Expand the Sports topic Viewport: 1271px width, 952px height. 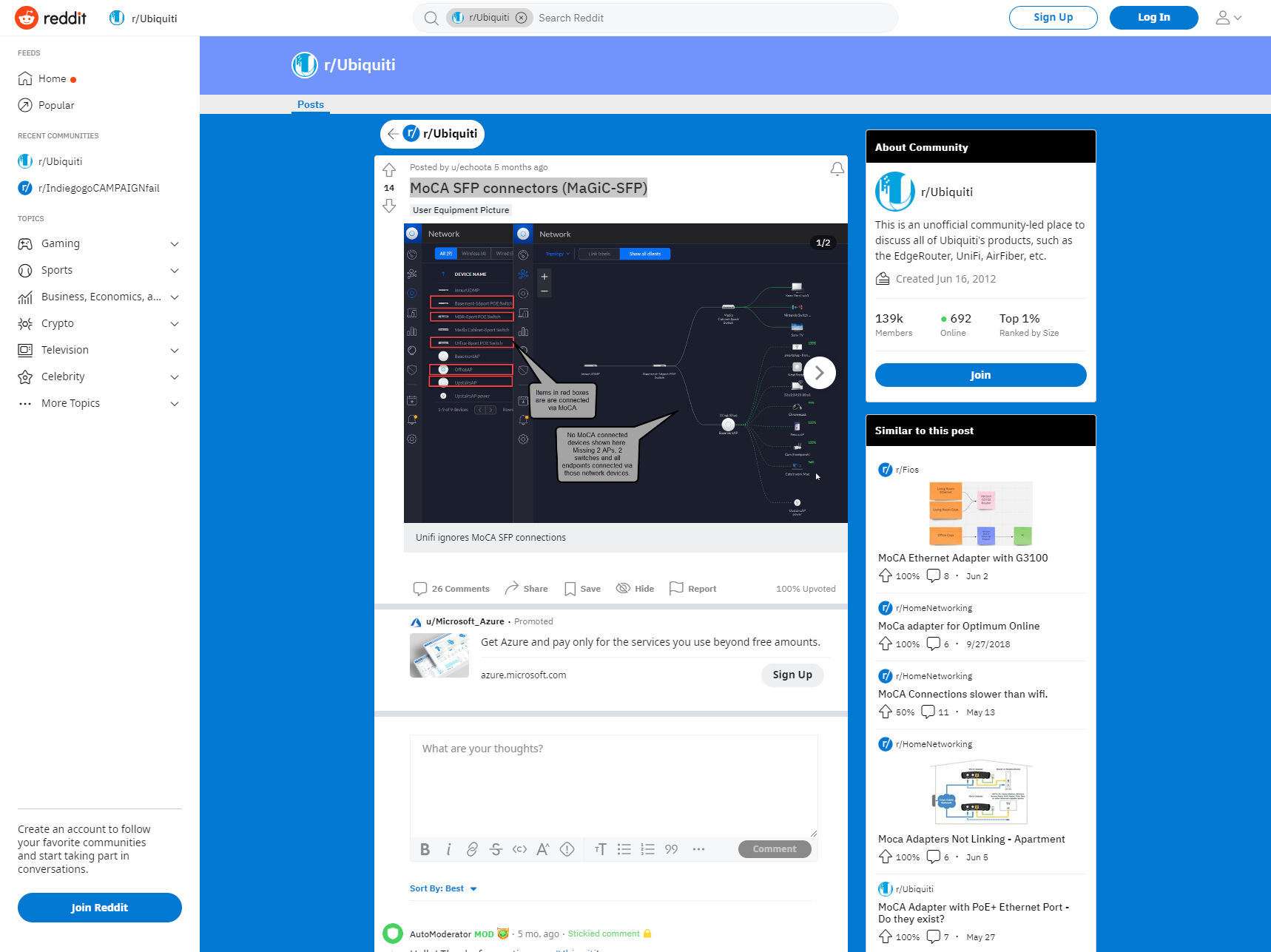click(x=100, y=270)
